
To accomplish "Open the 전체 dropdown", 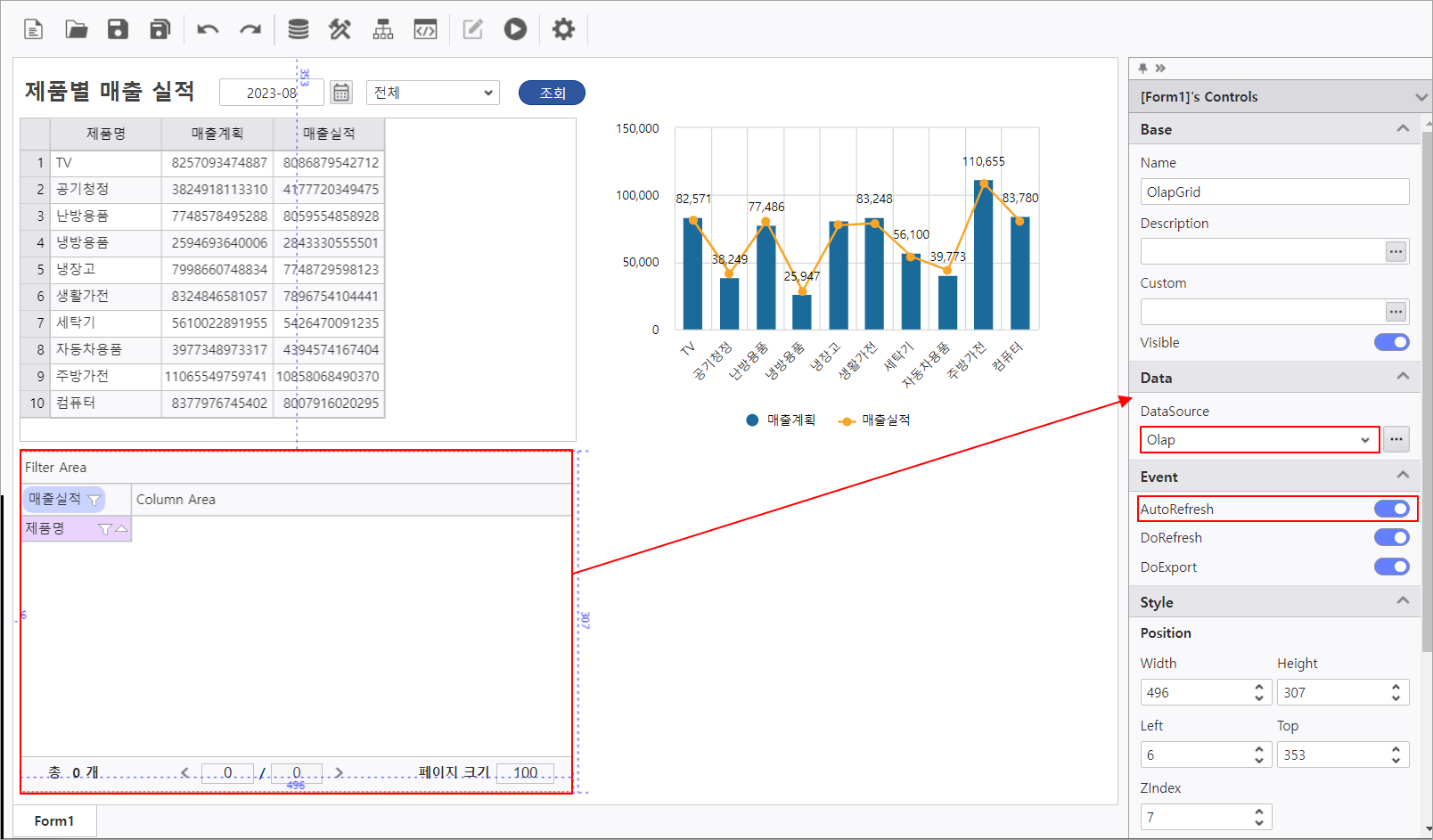I will point(433,93).
